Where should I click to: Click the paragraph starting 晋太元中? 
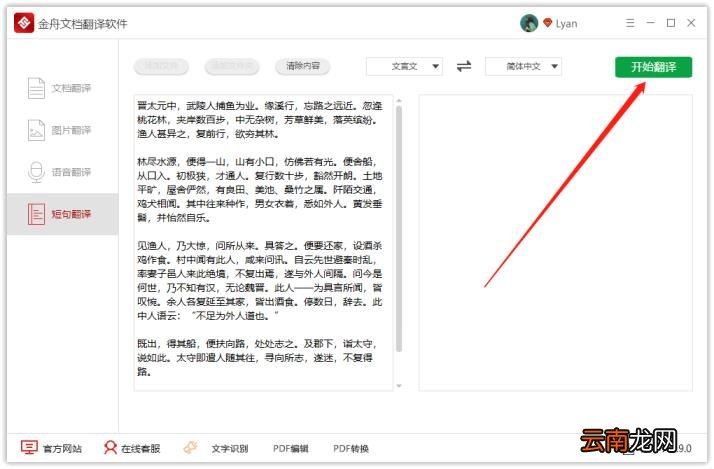tap(260, 120)
